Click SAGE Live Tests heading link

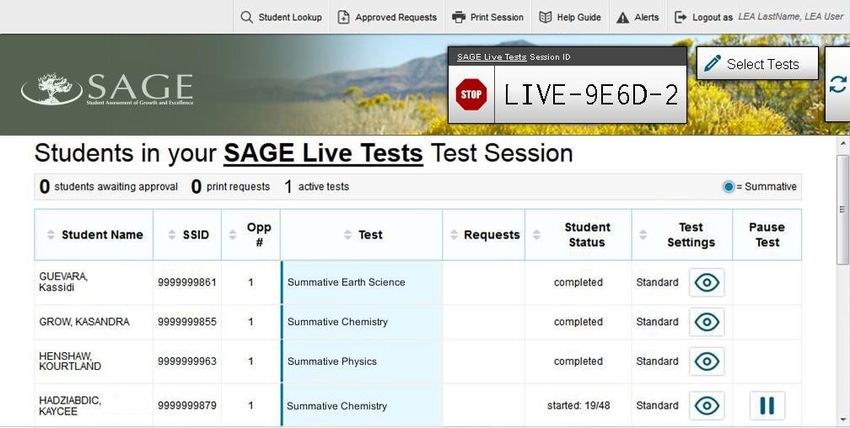coord(323,153)
